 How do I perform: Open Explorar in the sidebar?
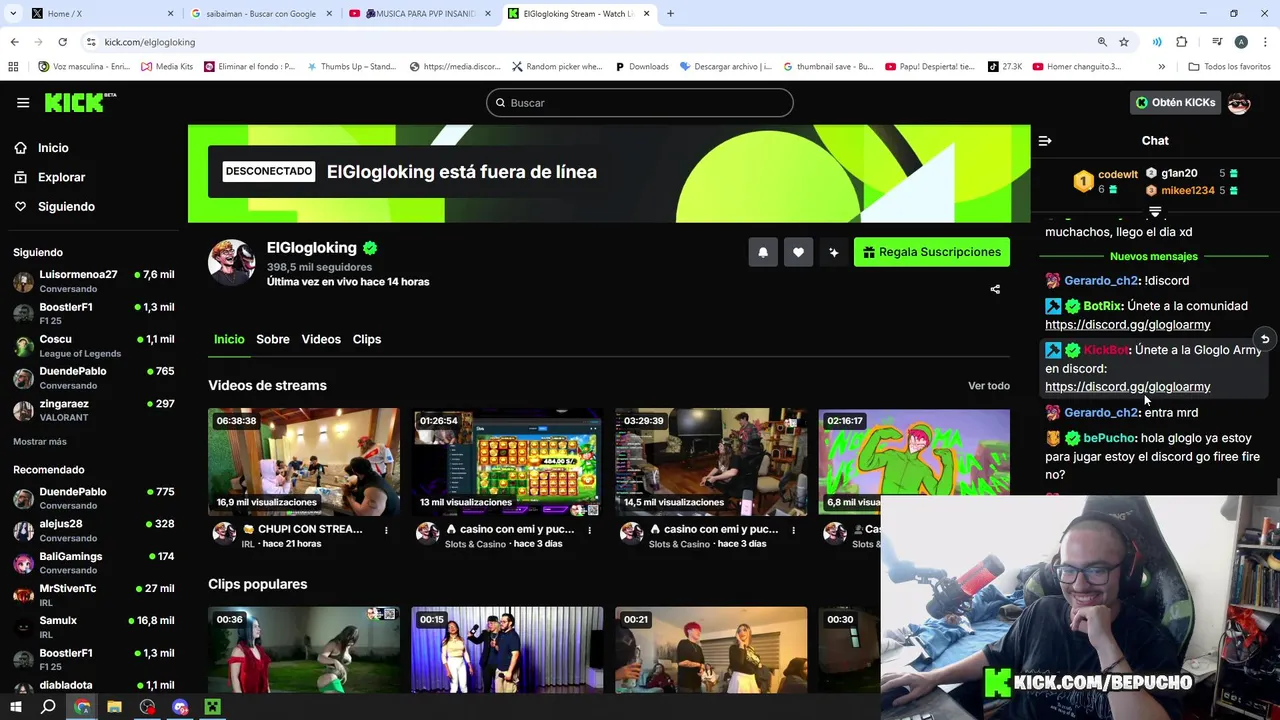click(61, 177)
